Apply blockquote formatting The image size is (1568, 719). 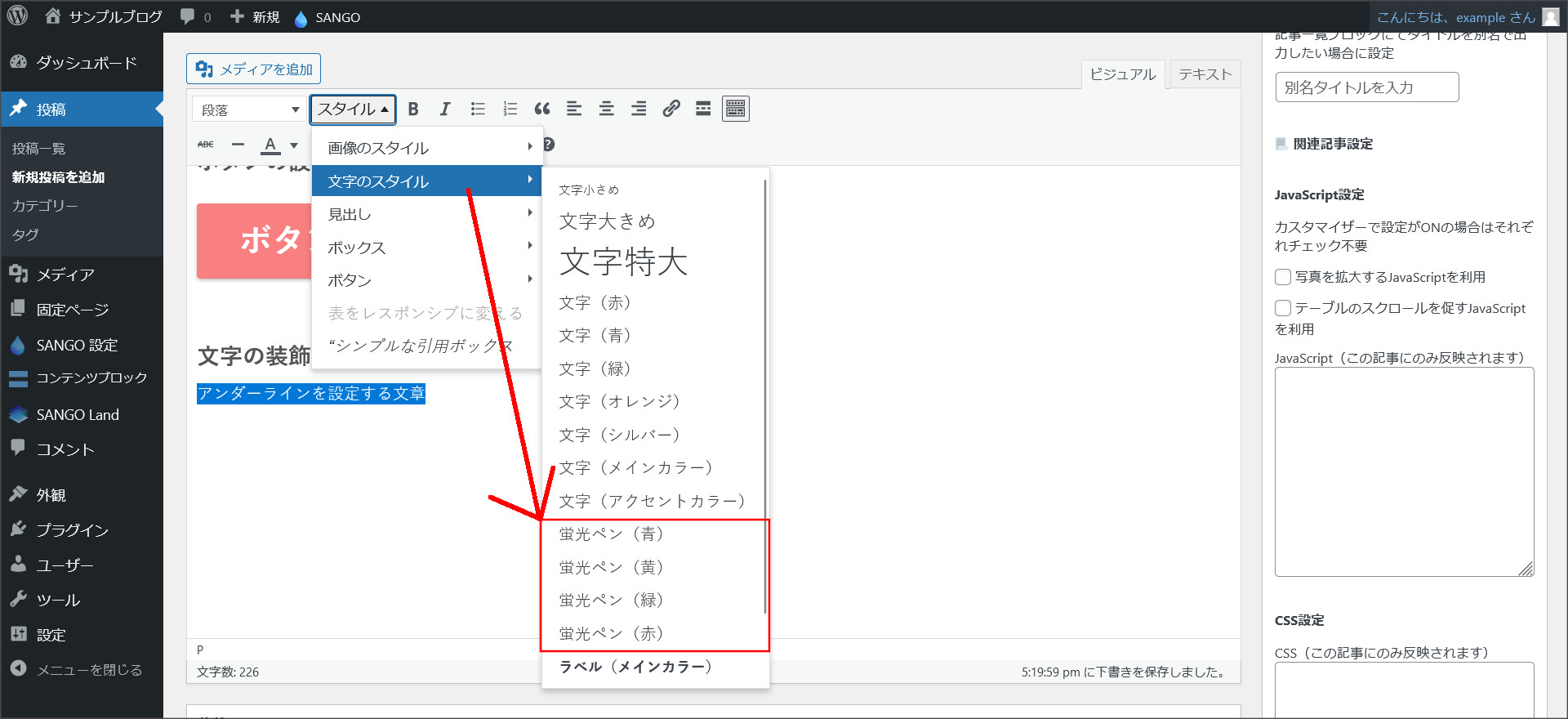tap(542, 109)
